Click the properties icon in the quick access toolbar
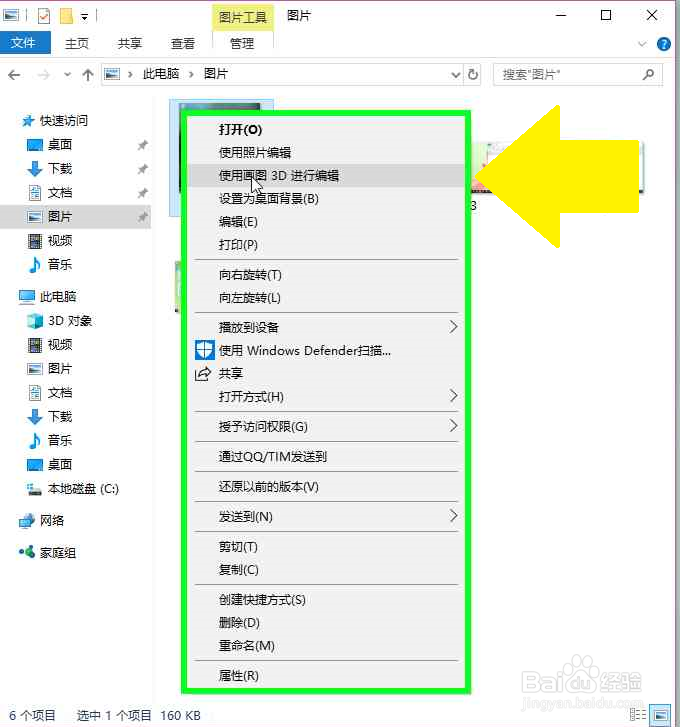Image resolution: width=680 pixels, height=727 pixels. [x=44, y=16]
